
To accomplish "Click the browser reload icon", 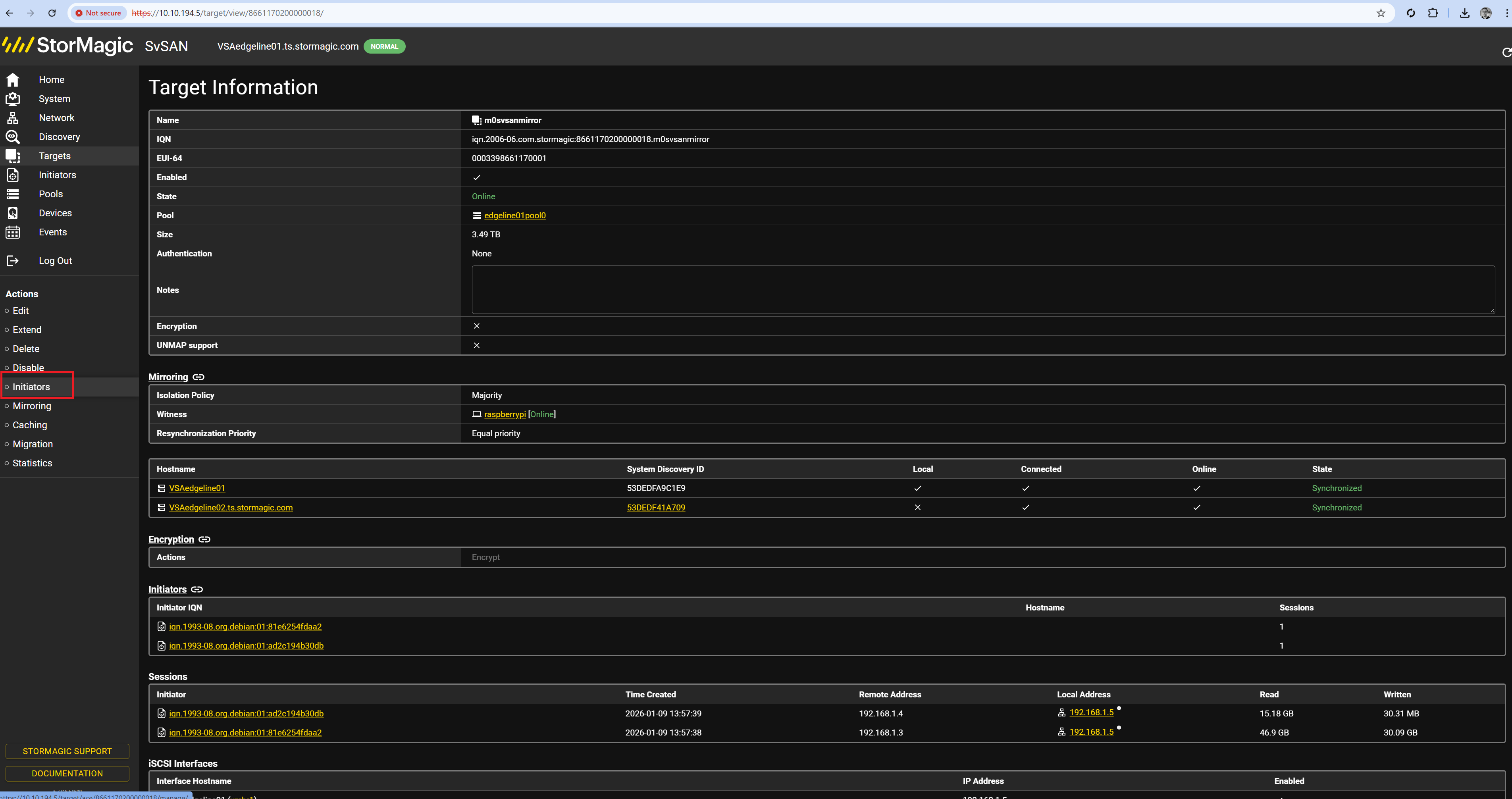I will (52, 13).
